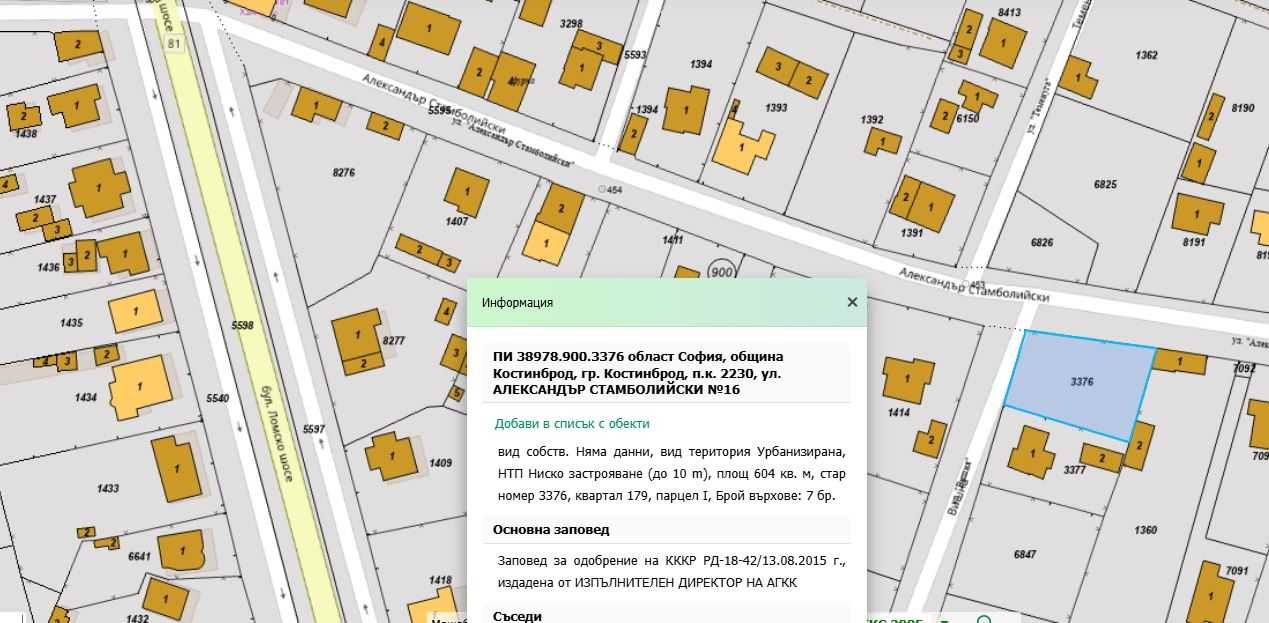Click the parcel label 6826
1269x623 pixels.
click(1042, 242)
